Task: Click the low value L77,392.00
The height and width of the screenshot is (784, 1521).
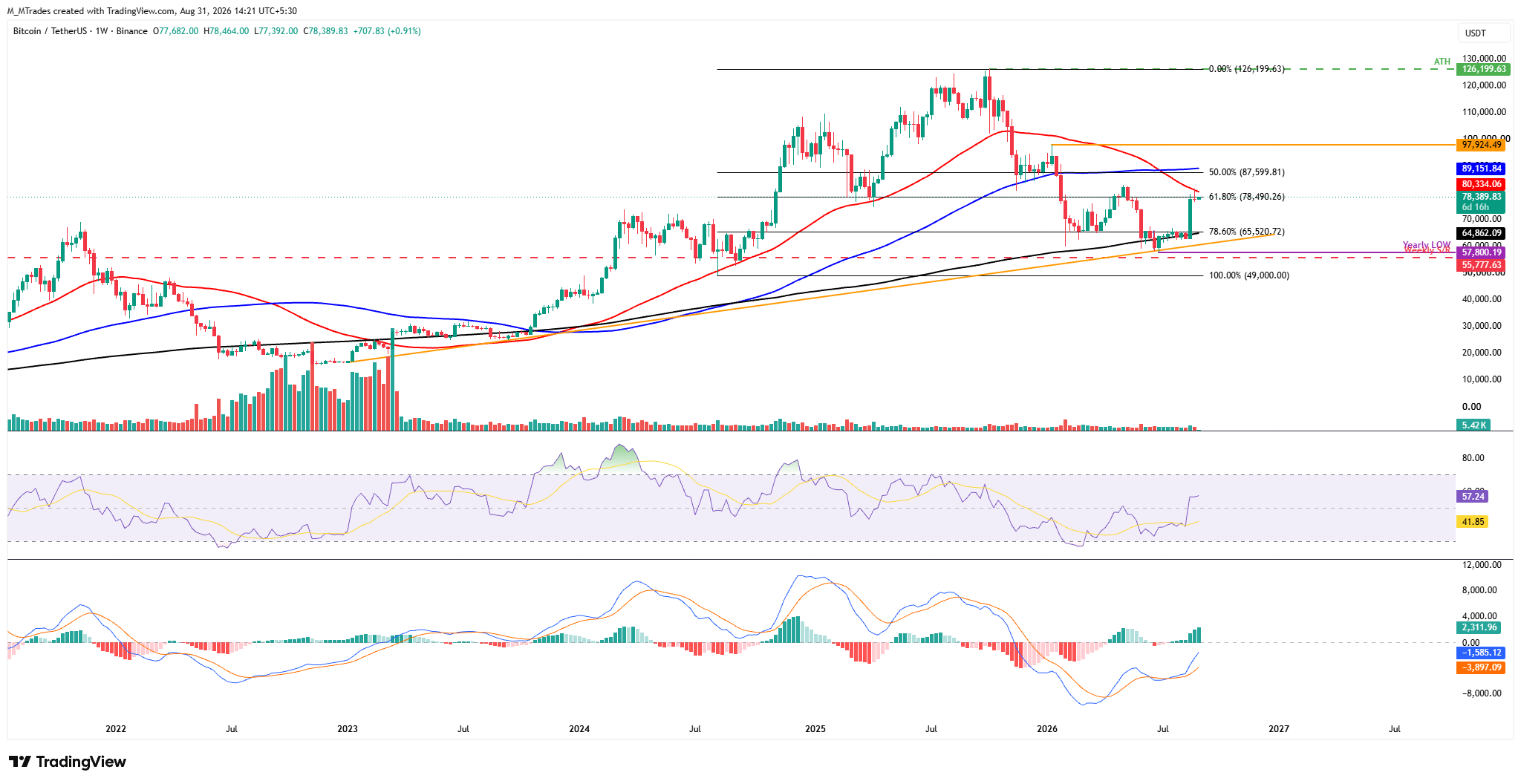Action: point(276,31)
